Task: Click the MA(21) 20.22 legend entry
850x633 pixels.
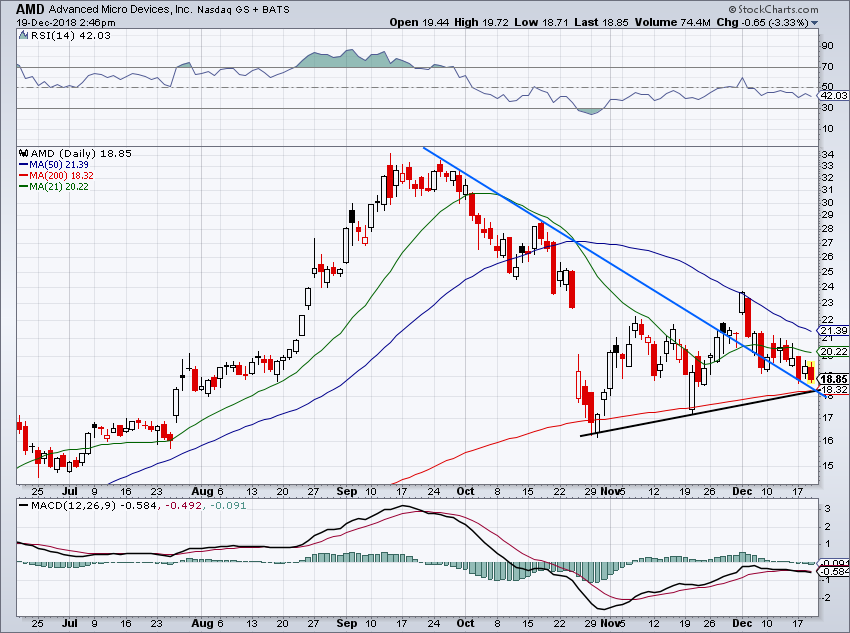Action: tap(59, 186)
